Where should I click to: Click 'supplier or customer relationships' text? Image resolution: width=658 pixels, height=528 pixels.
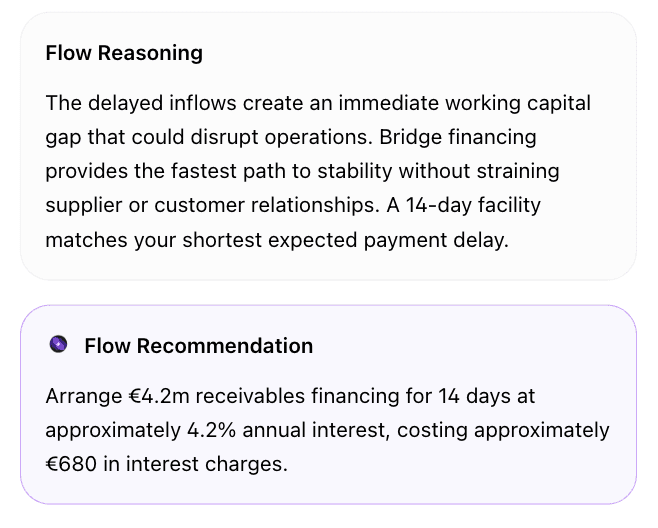212,206
